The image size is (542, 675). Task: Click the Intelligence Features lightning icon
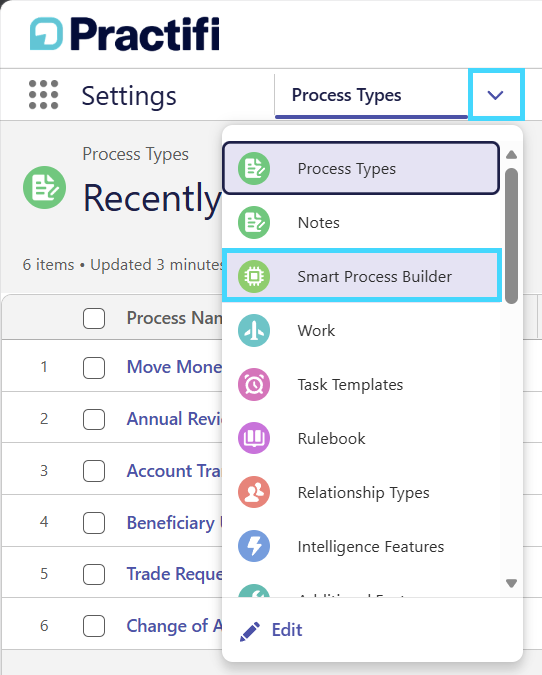click(x=254, y=546)
